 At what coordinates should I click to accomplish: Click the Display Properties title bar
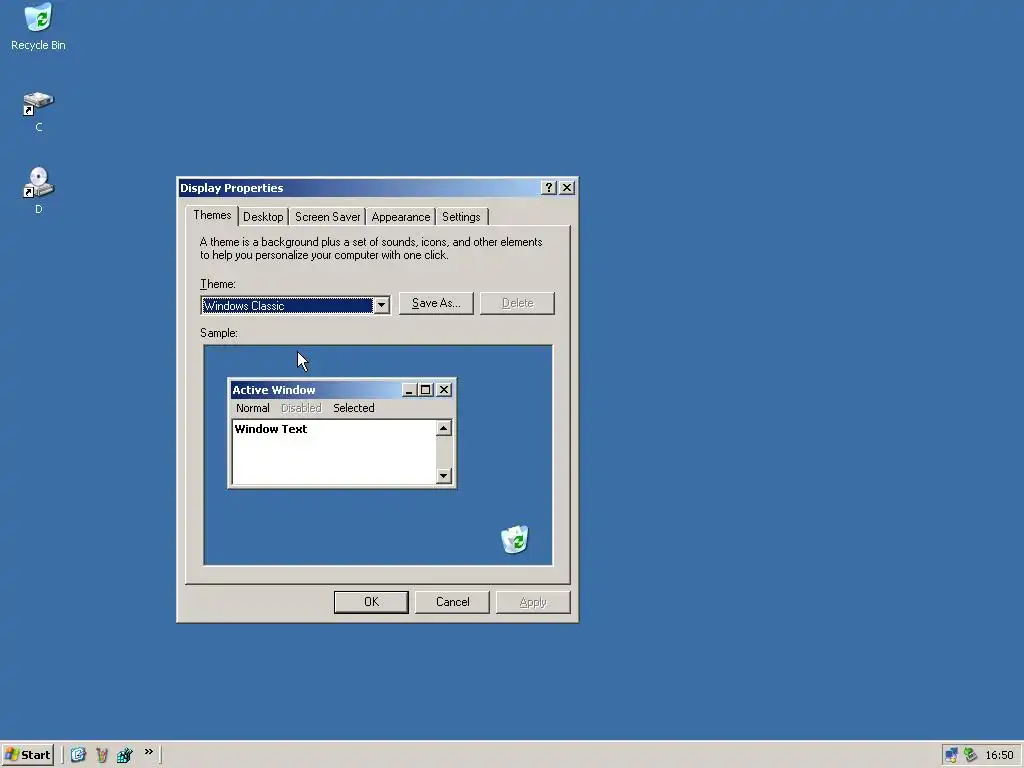359,188
